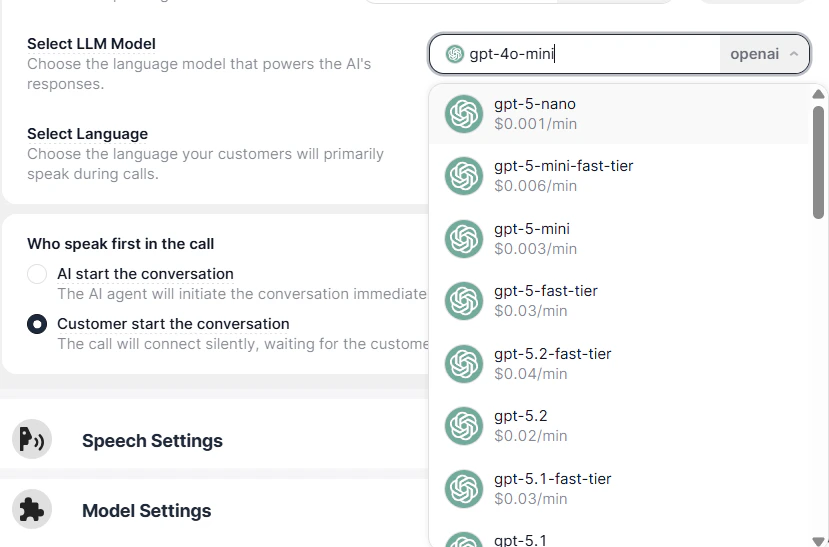Pick the gpt-5-nano option
Viewport: 829px width, 547px height.
[x=535, y=114]
